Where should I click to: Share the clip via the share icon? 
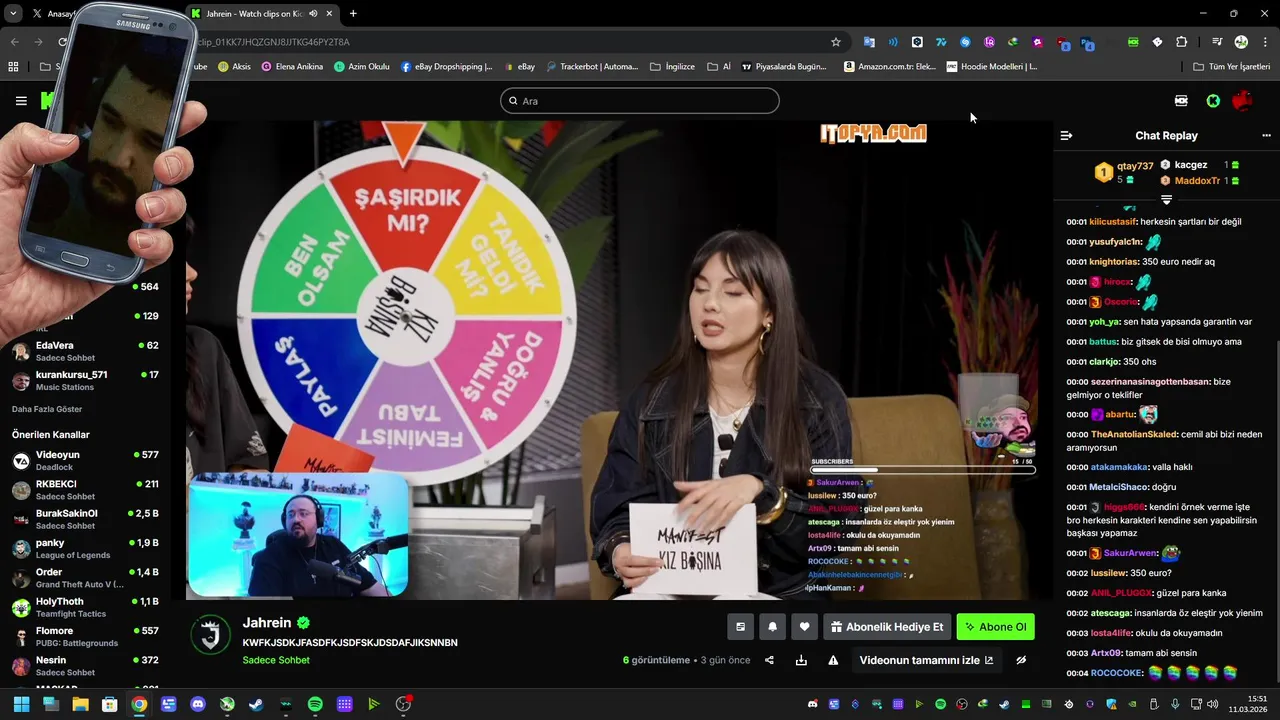pyautogui.click(x=769, y=660)
